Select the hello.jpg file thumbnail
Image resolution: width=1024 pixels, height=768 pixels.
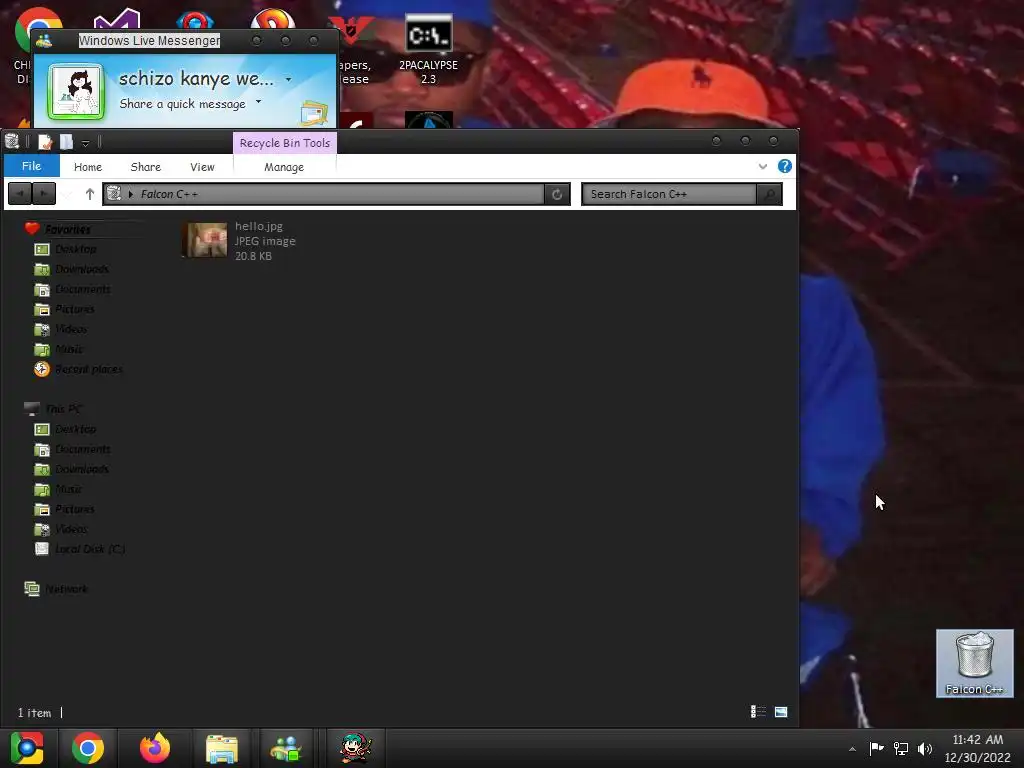point(204,240)
